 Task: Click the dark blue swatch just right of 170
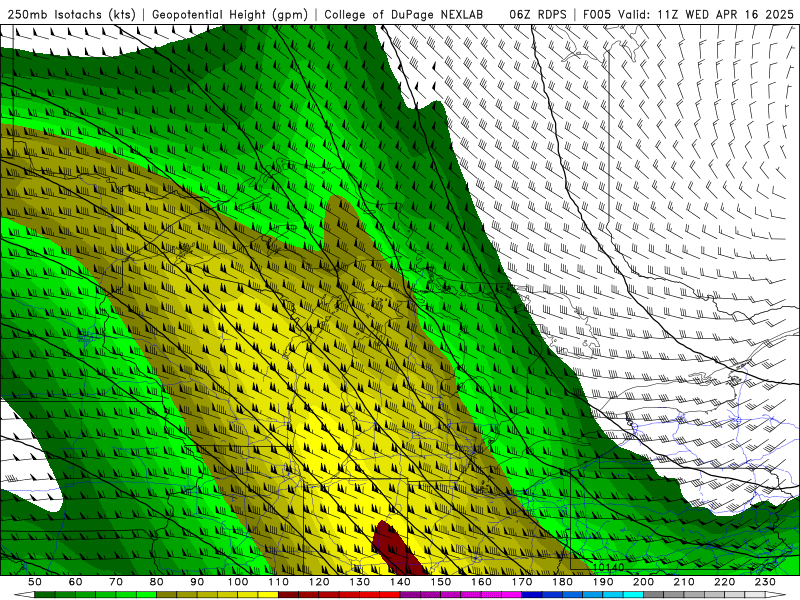[532, 595]
